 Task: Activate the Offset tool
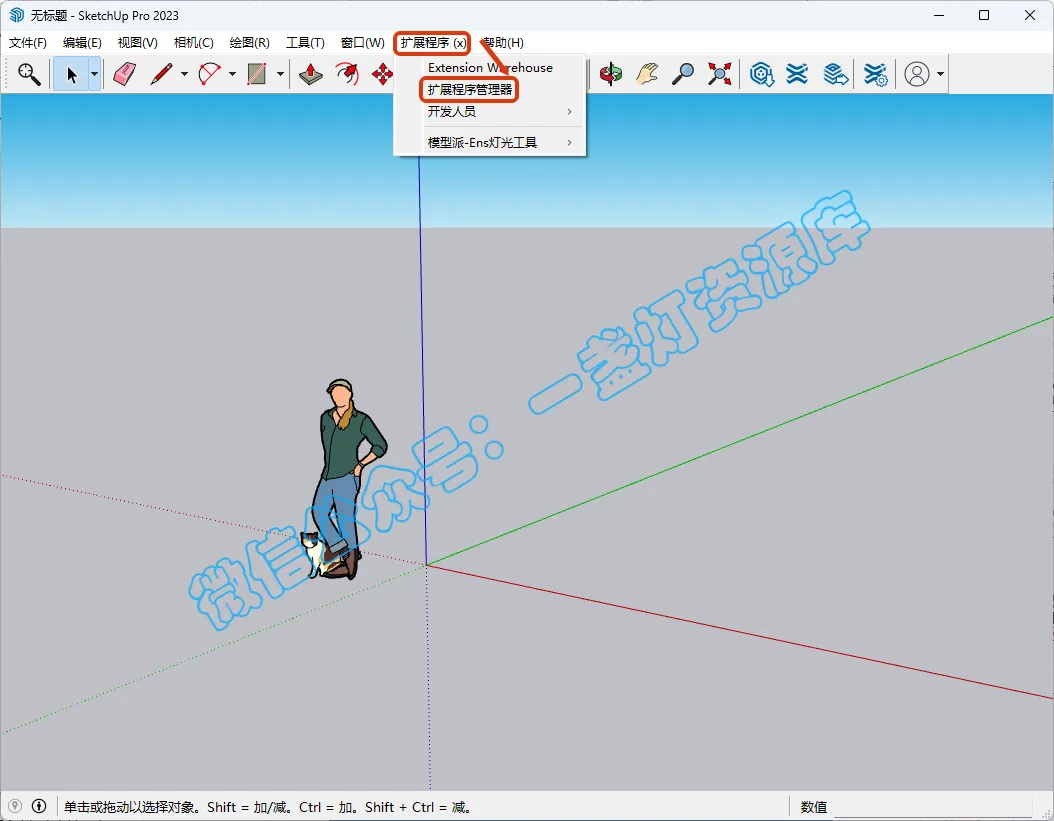(347, 74)
